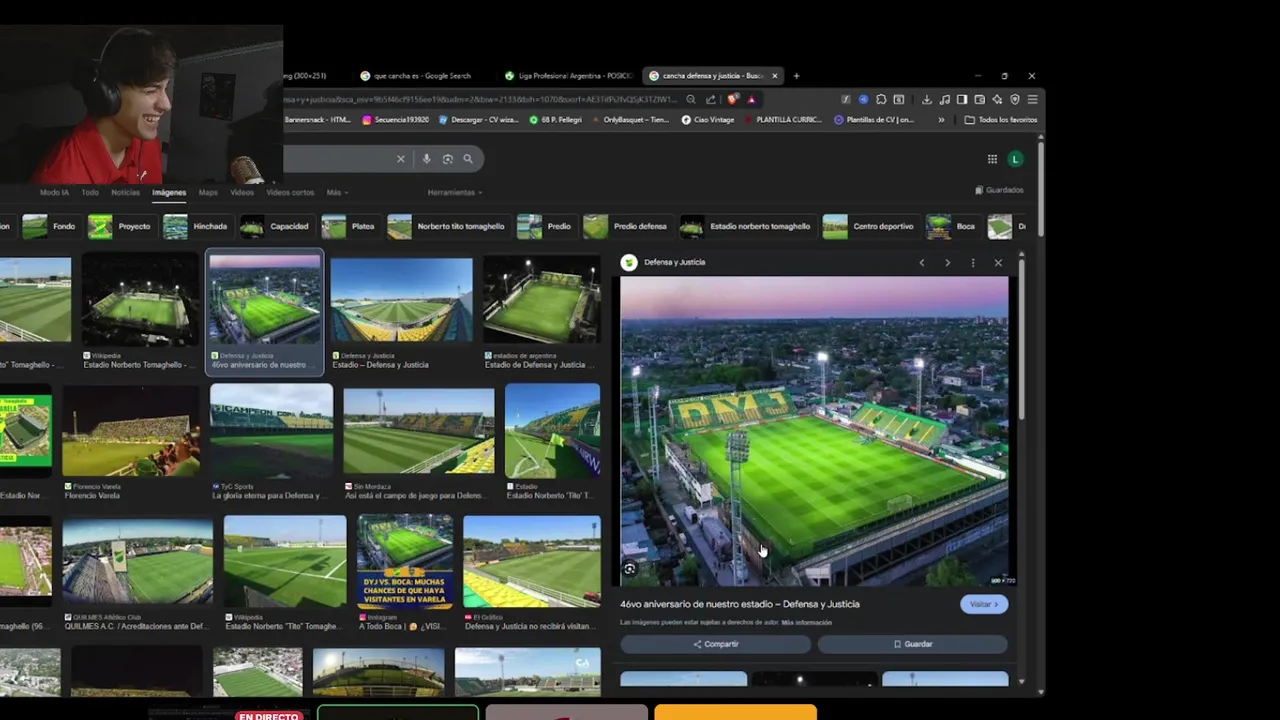
Task: Click the Compartir button
Action: 716,644
